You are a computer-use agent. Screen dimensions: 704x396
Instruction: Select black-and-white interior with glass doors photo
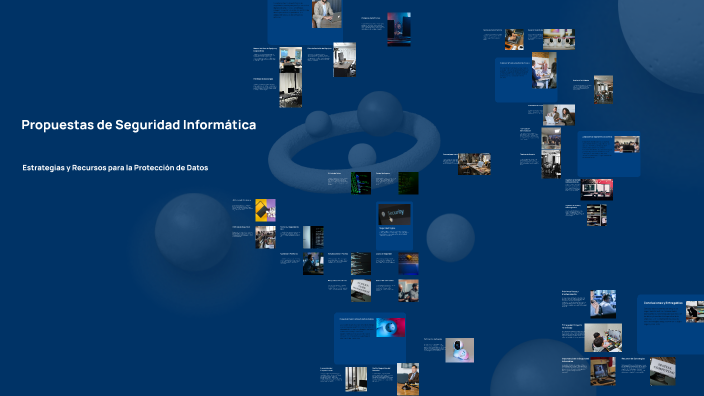pyautogui.click(x=356, y=379)
